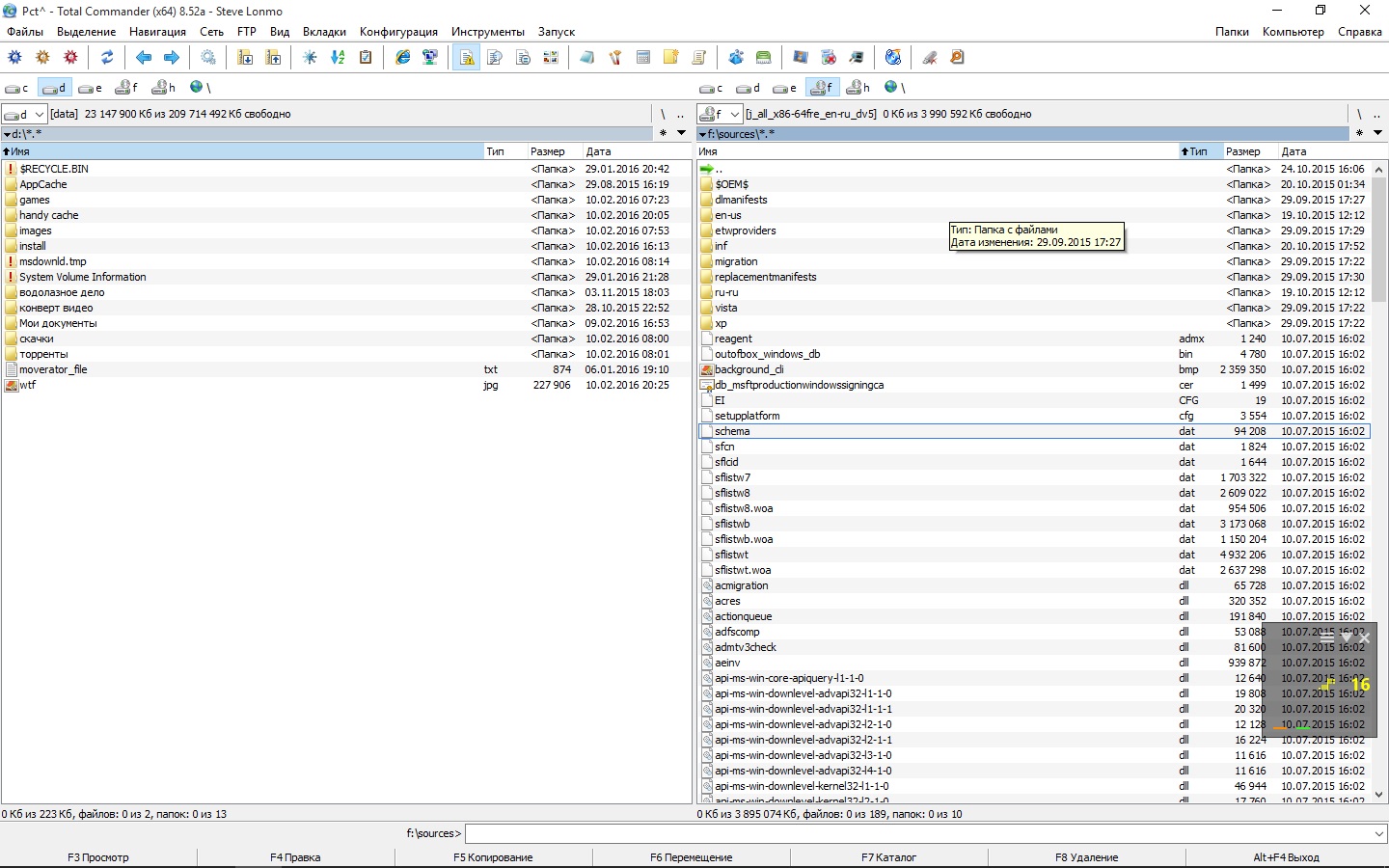The height and width of the screenshot is (868, 1389).
Task: Switch the right panel to drive h
Action: [x=858, y=88]
